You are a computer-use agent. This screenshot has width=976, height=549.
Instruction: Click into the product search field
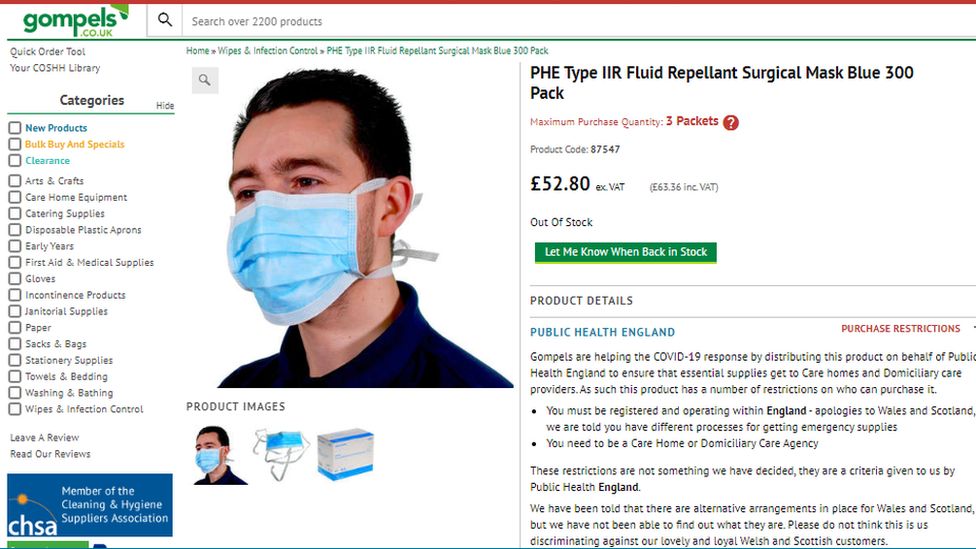[579, 21]
